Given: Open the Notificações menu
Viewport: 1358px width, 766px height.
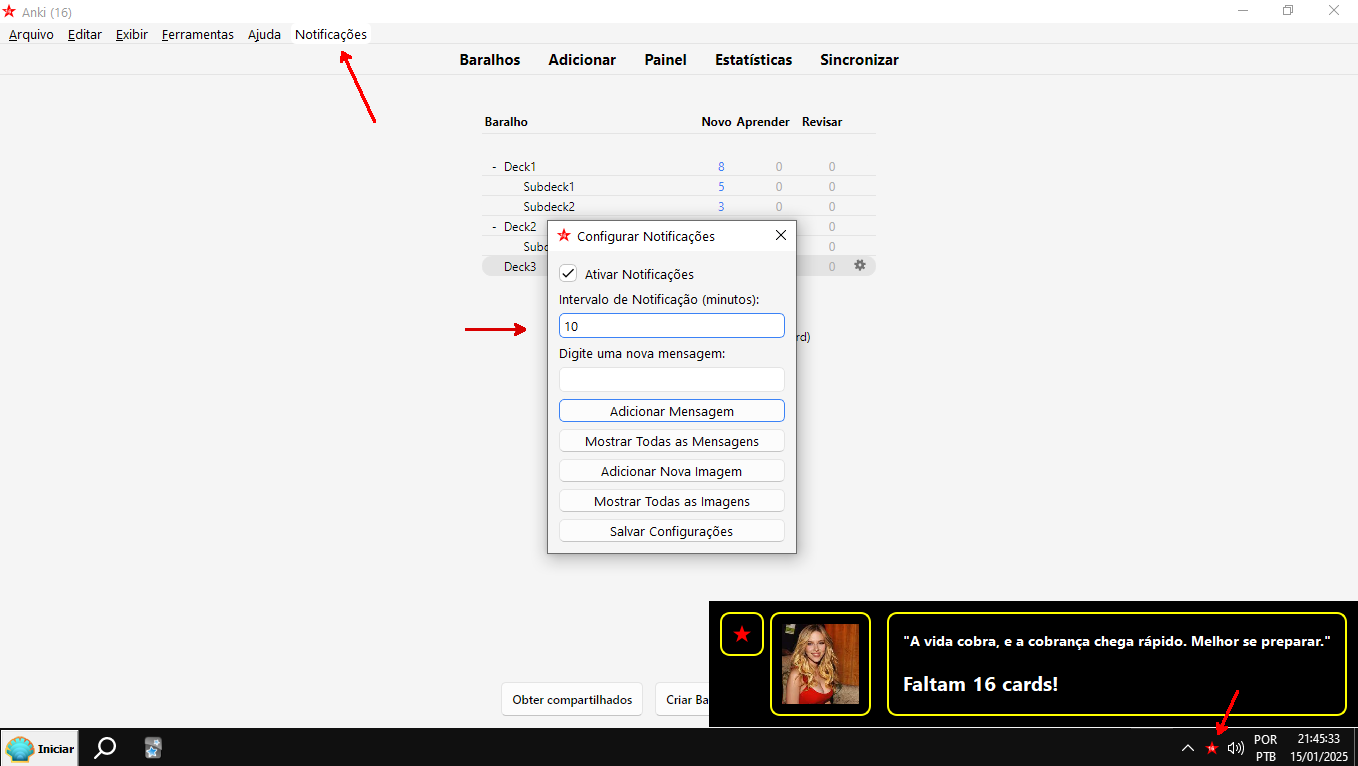Looking at the screenshot, I should (x=330, y=34).
